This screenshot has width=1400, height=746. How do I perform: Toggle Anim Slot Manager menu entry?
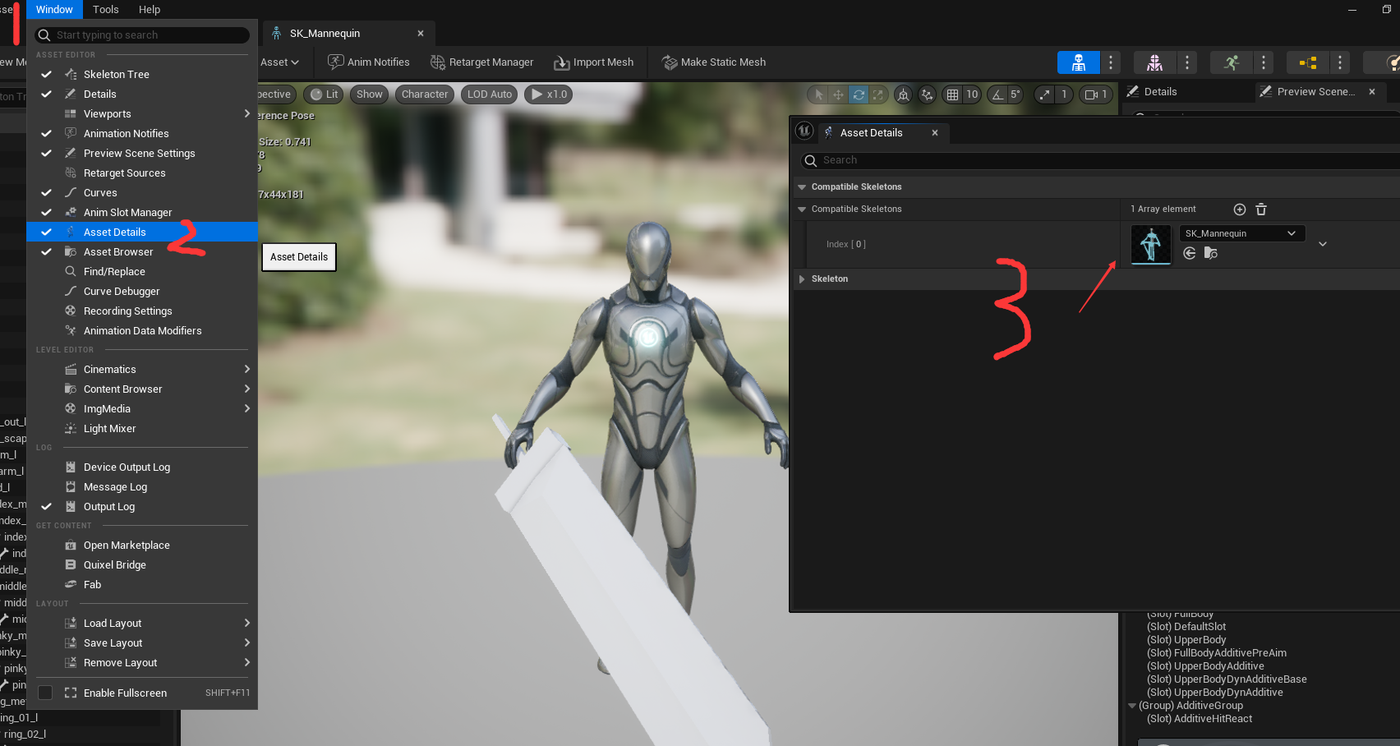[x=142, y=212]
